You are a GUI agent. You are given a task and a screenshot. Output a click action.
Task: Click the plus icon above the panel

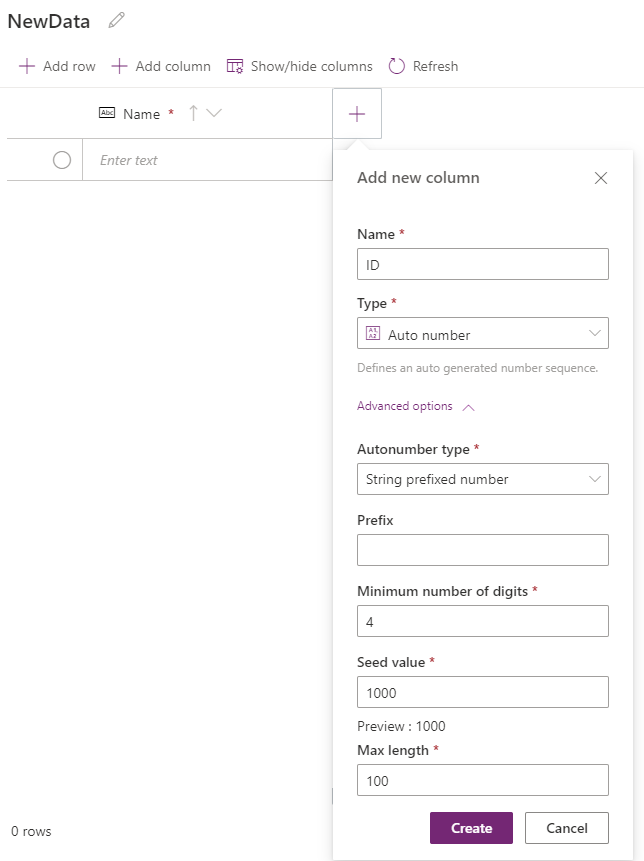pyautogui.click(x=357, y=114)
